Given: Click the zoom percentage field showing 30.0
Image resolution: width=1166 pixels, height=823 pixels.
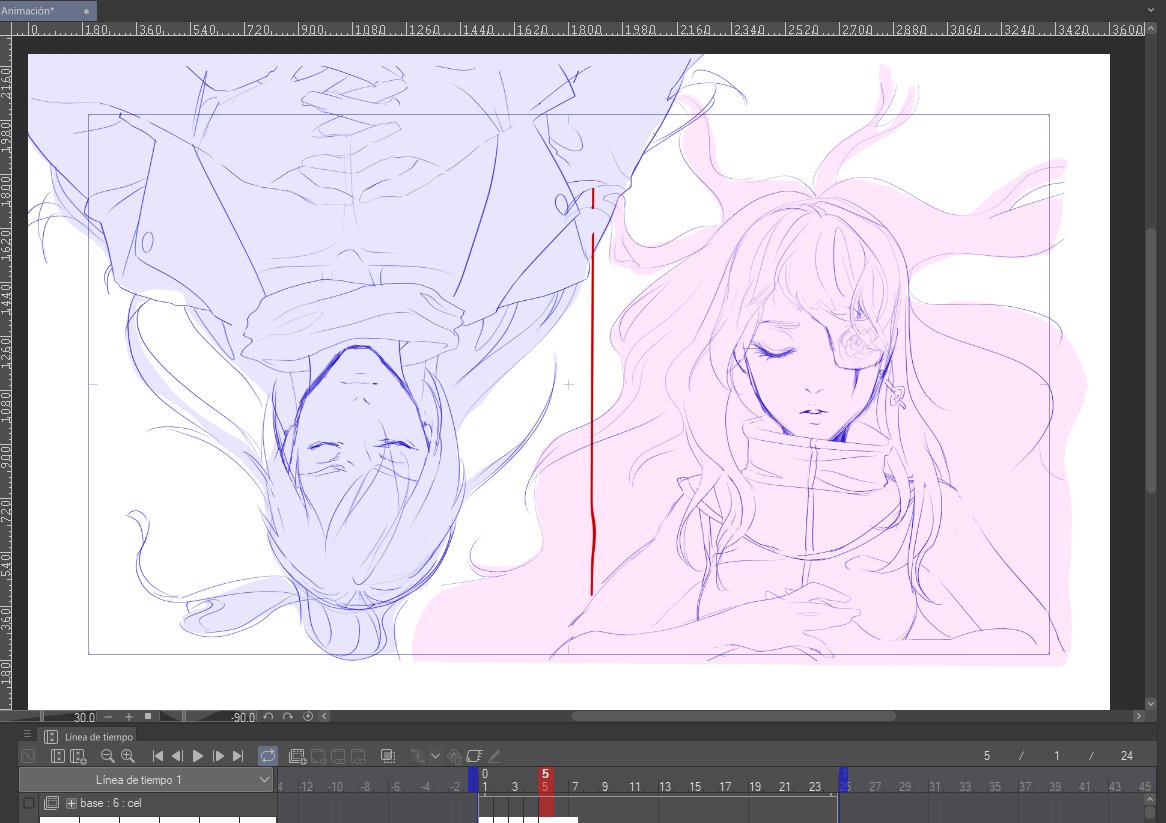Looking at the screenshot, I should point(84,717).
